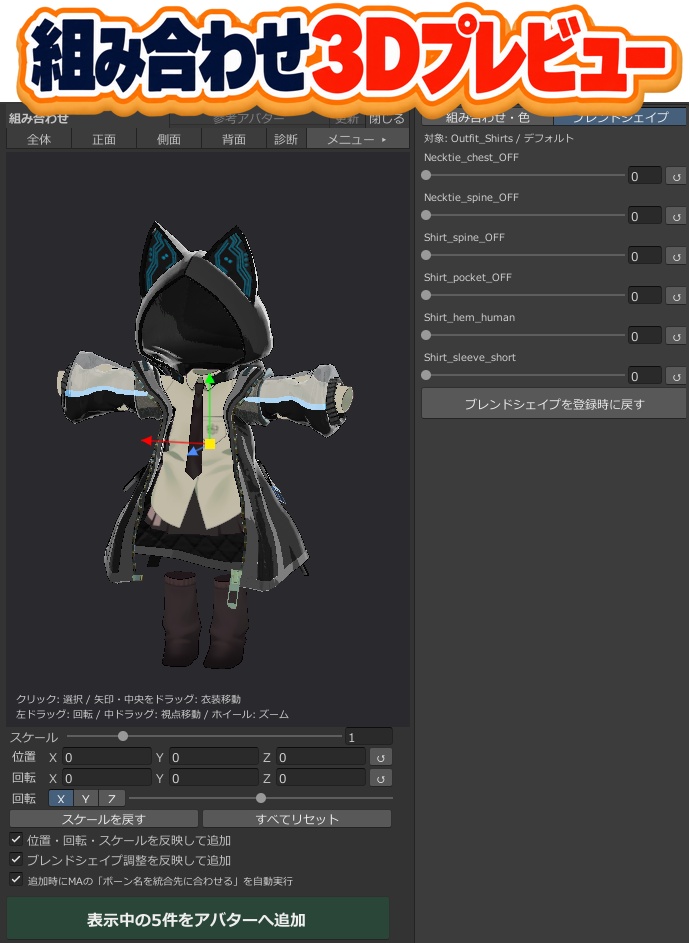Switch to the ブレンドシェイプ tab
The height and width of the screenshot is (943, 689).
coord(620,117)
